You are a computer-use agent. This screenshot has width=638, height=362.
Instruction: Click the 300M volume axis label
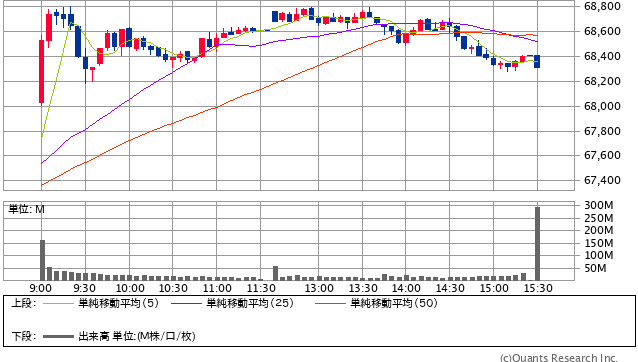point(599,205)
